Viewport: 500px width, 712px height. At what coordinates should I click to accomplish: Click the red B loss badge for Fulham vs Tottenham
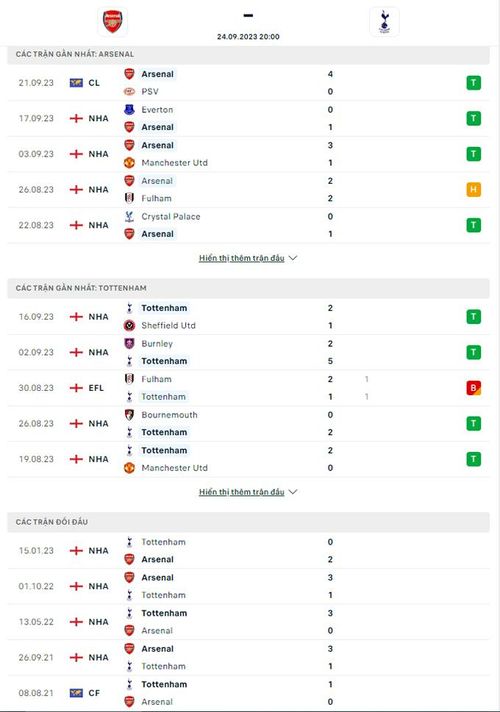[x=474, y=388]
